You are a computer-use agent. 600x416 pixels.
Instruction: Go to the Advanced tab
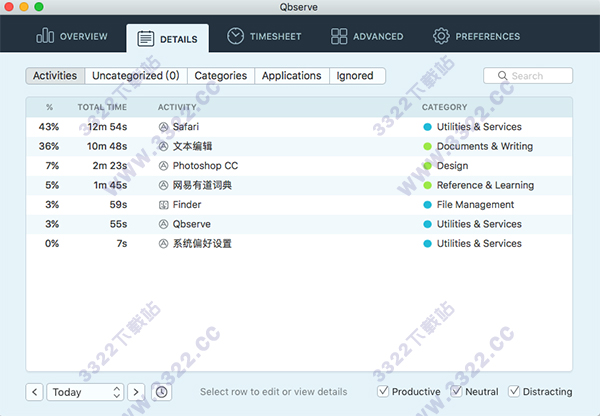click(367, 36)
